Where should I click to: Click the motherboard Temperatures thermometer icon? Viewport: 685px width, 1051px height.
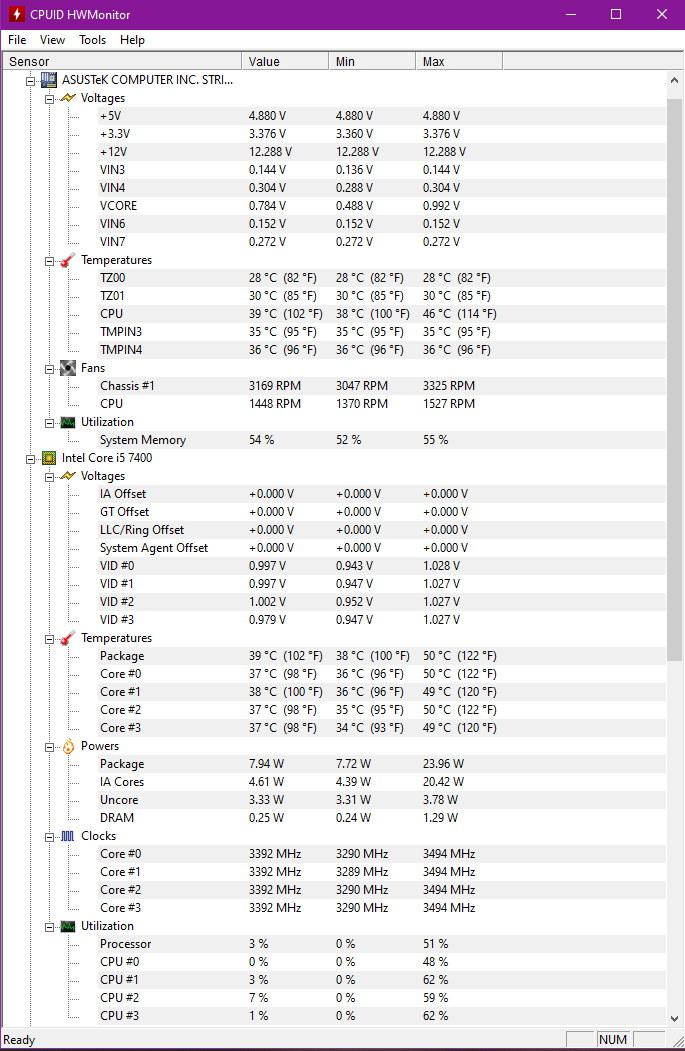[68, 260]
